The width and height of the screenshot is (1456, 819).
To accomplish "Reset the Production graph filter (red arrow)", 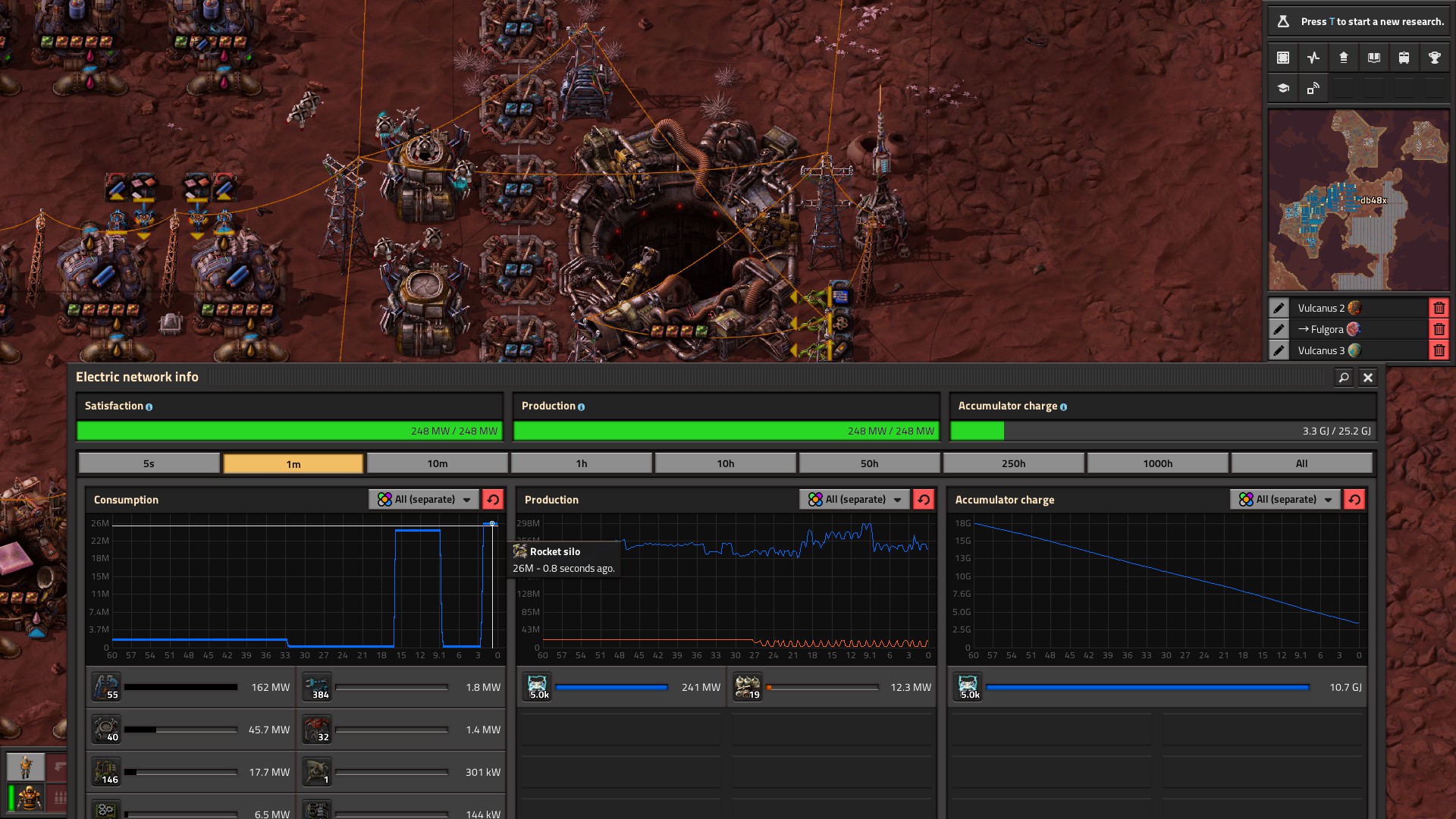I will click(x=924, y=500).
